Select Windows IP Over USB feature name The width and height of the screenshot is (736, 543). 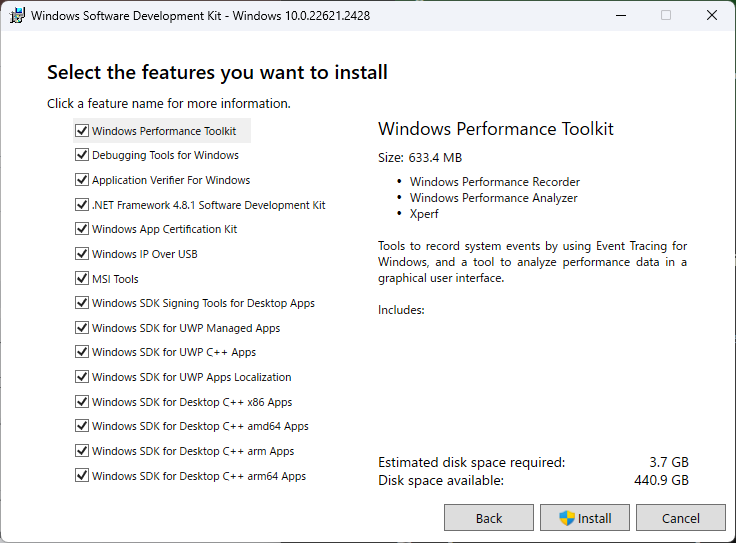pyautogui.click(x=145, y=254)
